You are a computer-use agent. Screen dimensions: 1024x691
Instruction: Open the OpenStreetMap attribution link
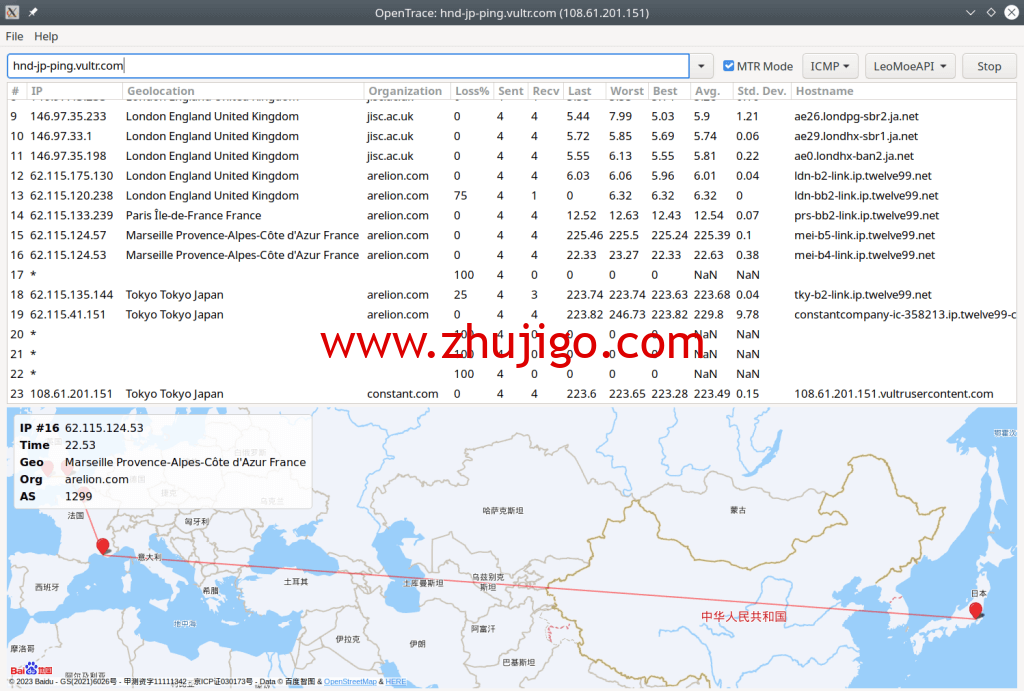pos(350,681)
